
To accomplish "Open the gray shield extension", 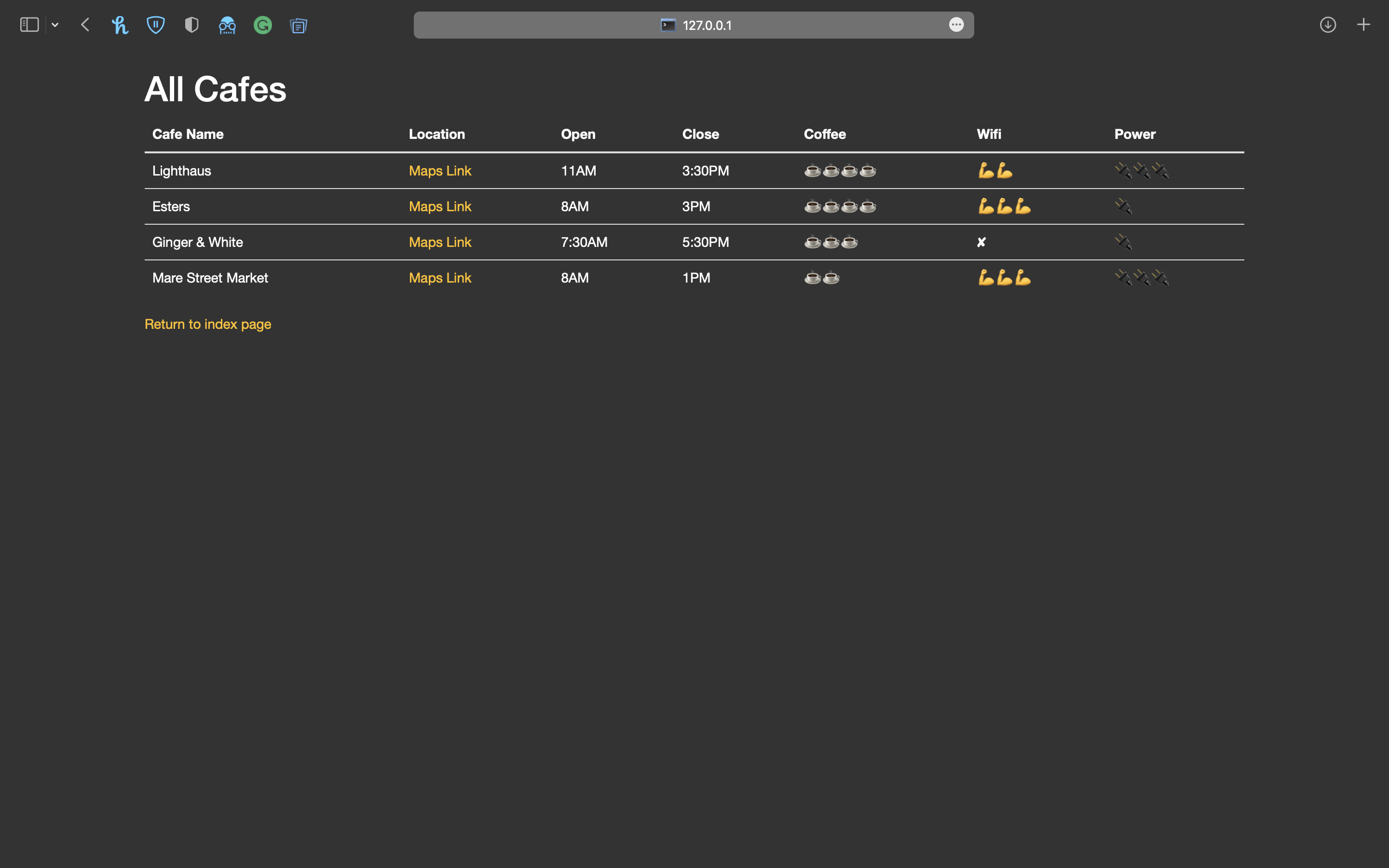I will (x=191, y=25).
